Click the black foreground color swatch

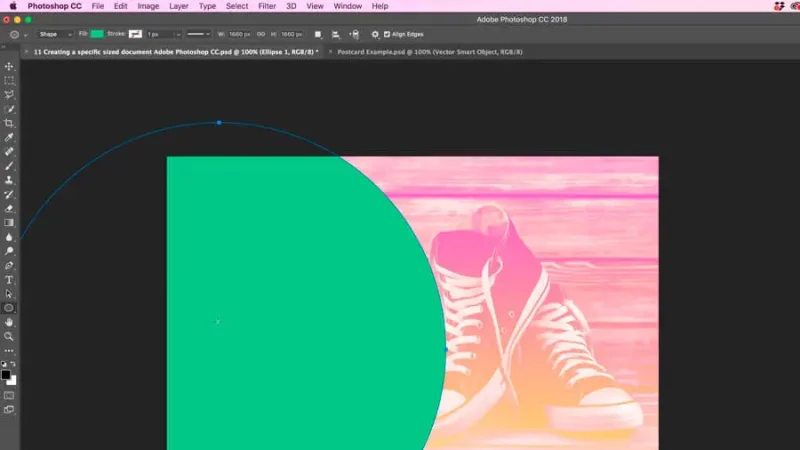[5, 374]
